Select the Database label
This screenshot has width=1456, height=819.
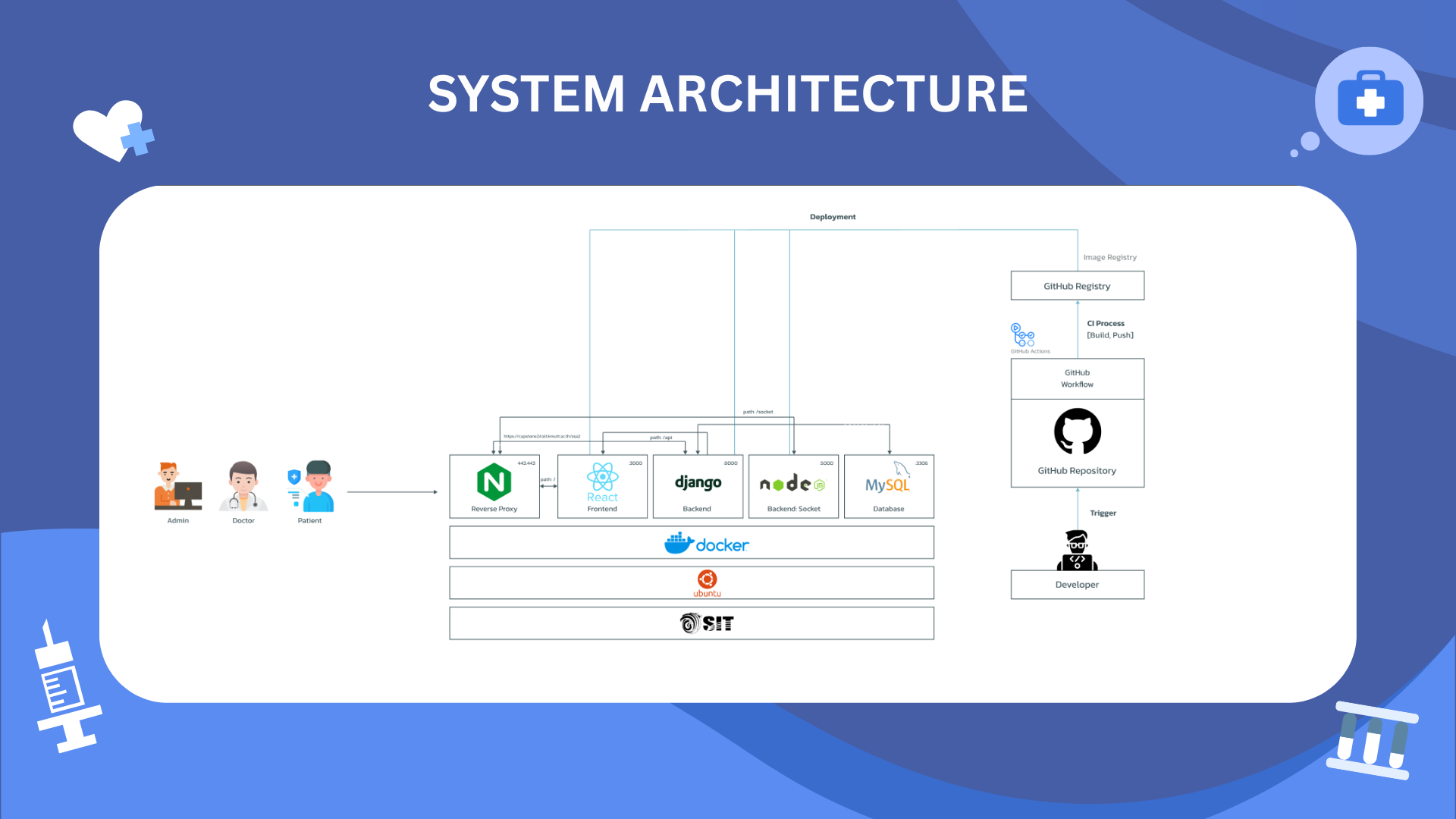[x=889, y=509]
